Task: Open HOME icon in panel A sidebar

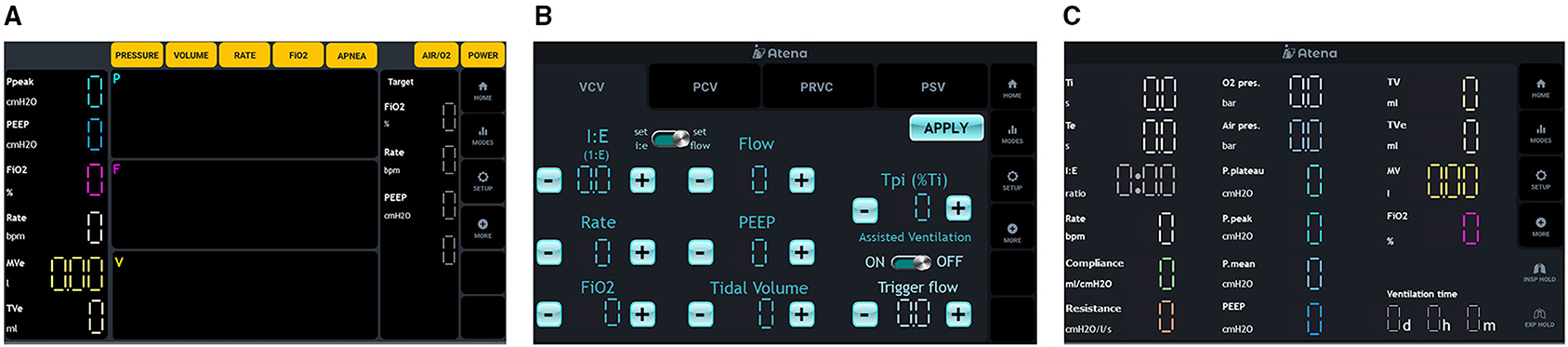Action: coord(482,90)
